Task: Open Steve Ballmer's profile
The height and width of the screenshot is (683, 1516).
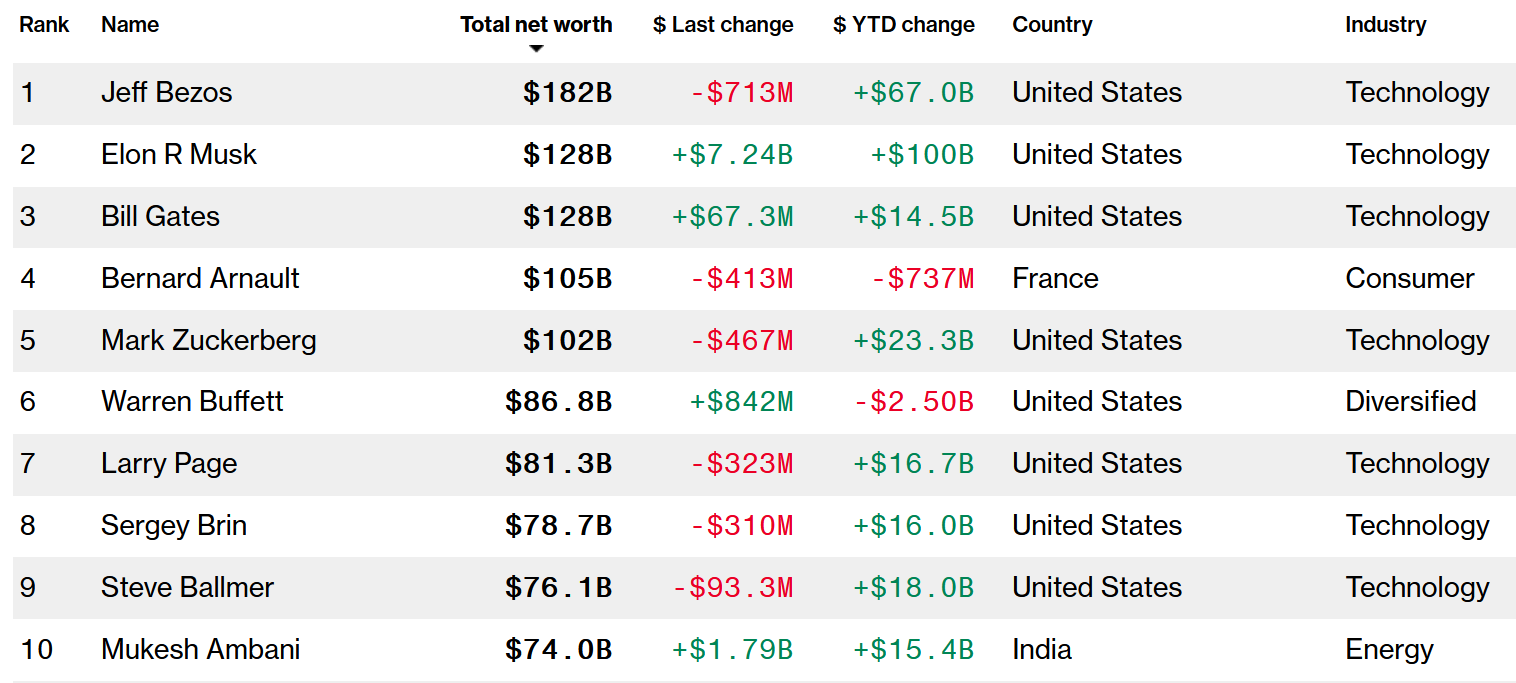Action: point(187,588)
